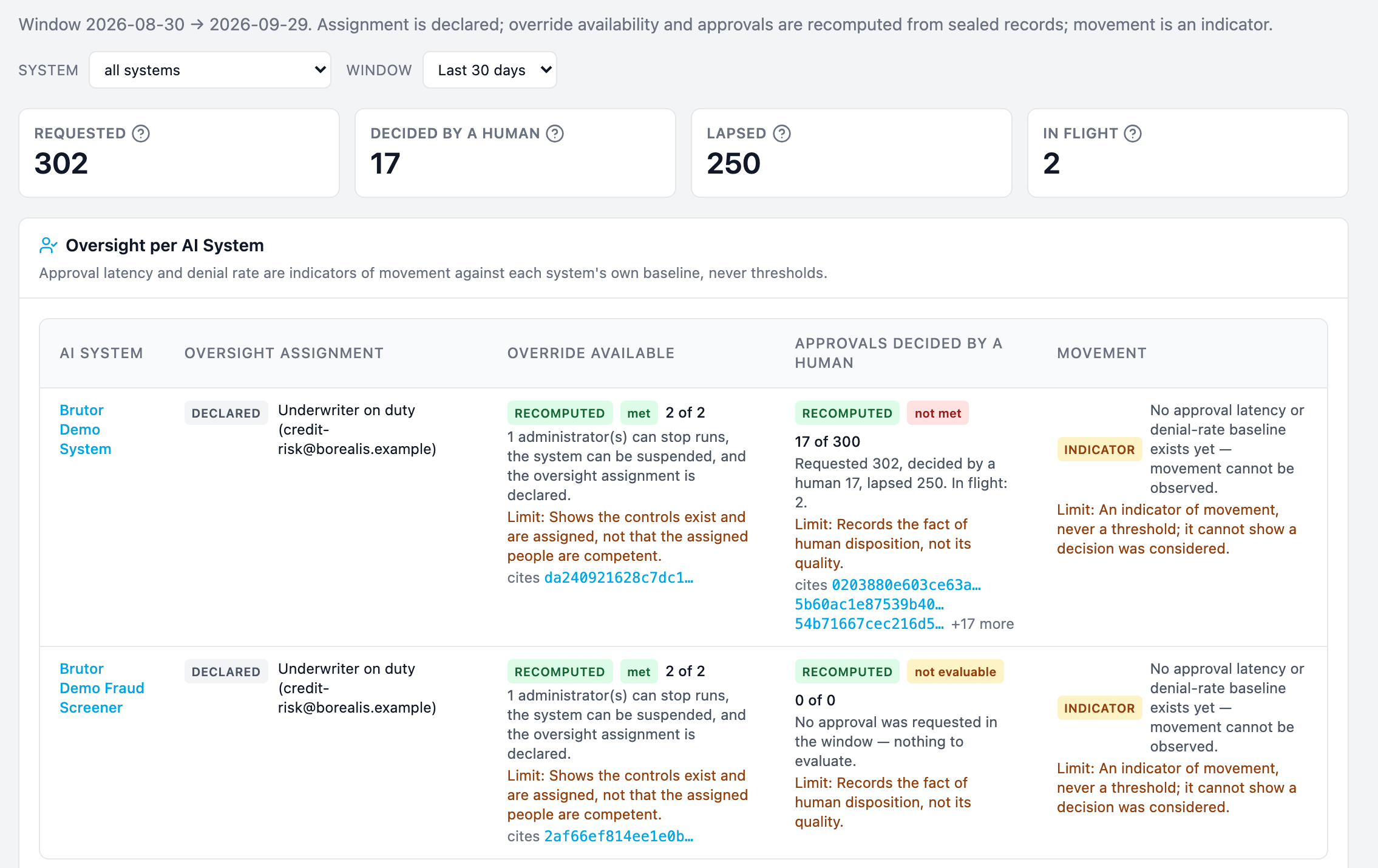Click the OVERSIGHT ASSIGNMENT column header
The width and height of the screenshot is (1378, 868).
(284, 353)
